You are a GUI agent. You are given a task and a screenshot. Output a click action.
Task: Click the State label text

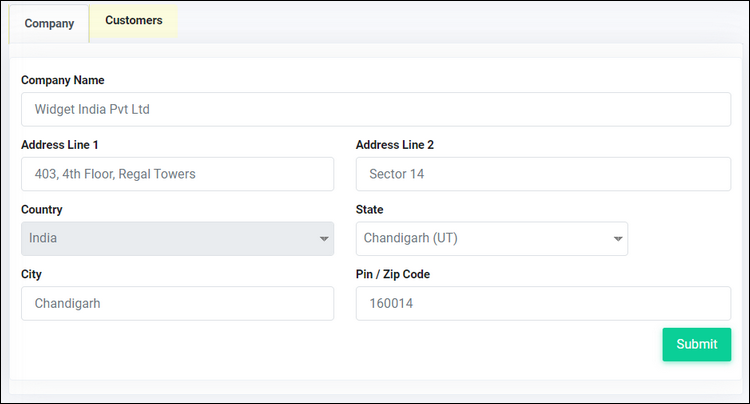[x=369, y=209]
